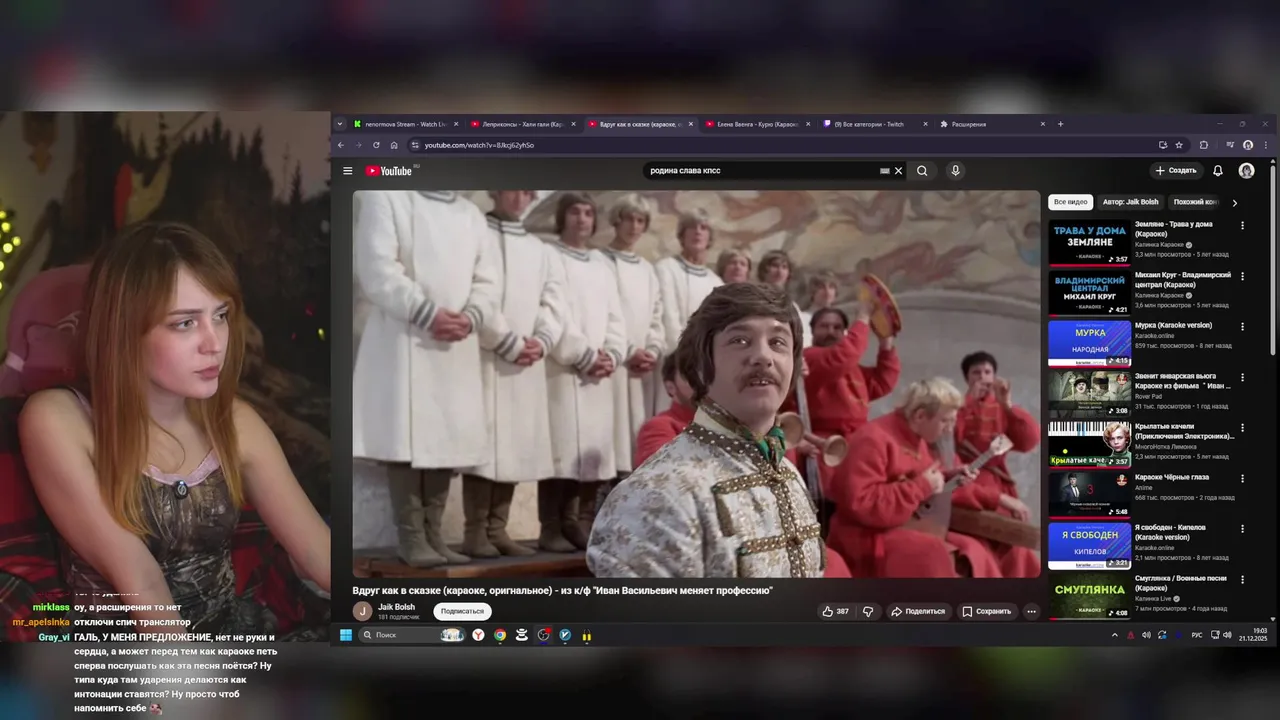Viewport: 1280px width, 720px height.
Task: Open the clock showing 19:03 21.12.2025
Action: click(1252, 635)
